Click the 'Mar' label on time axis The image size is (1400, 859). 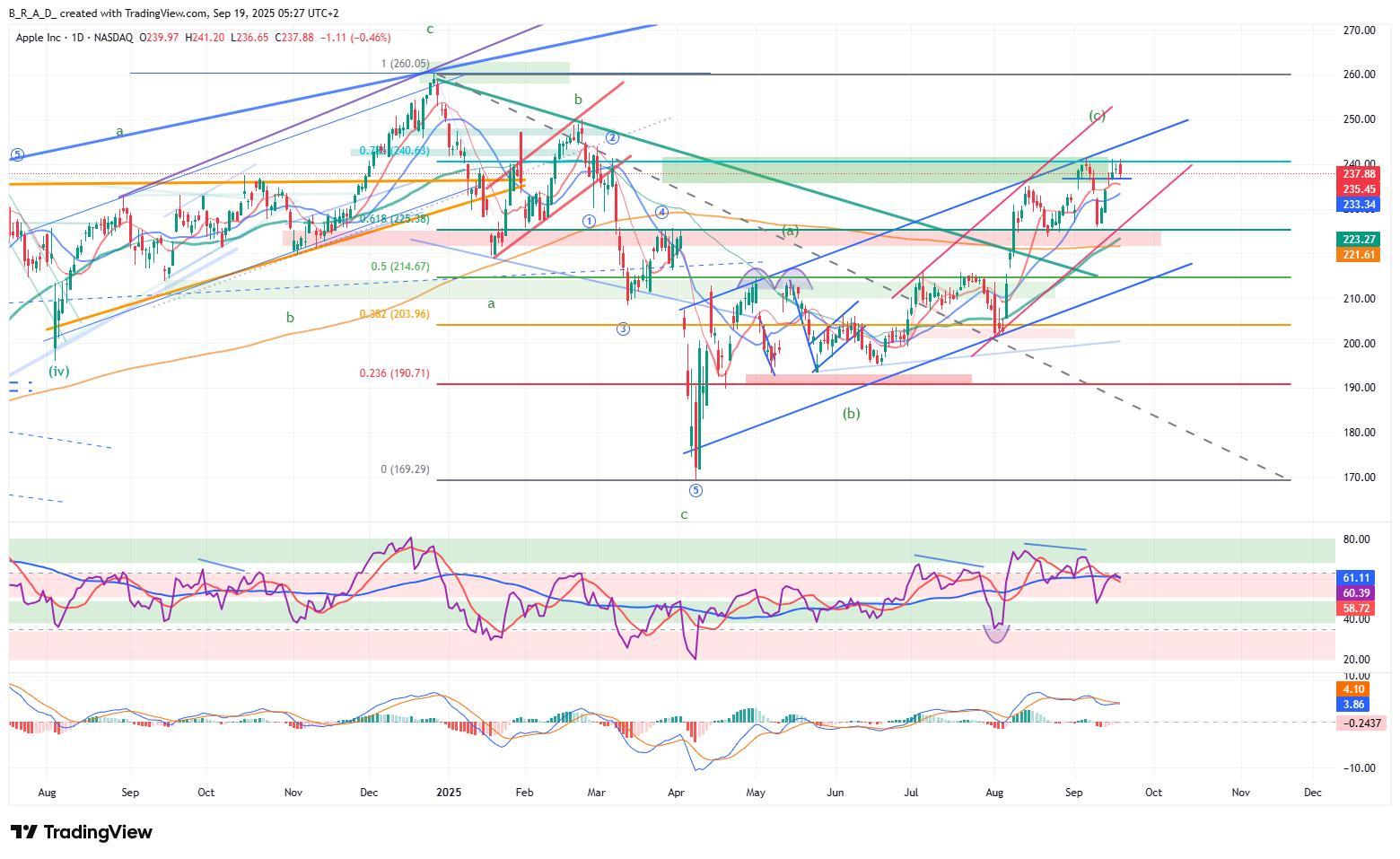(x=596, y=793)
